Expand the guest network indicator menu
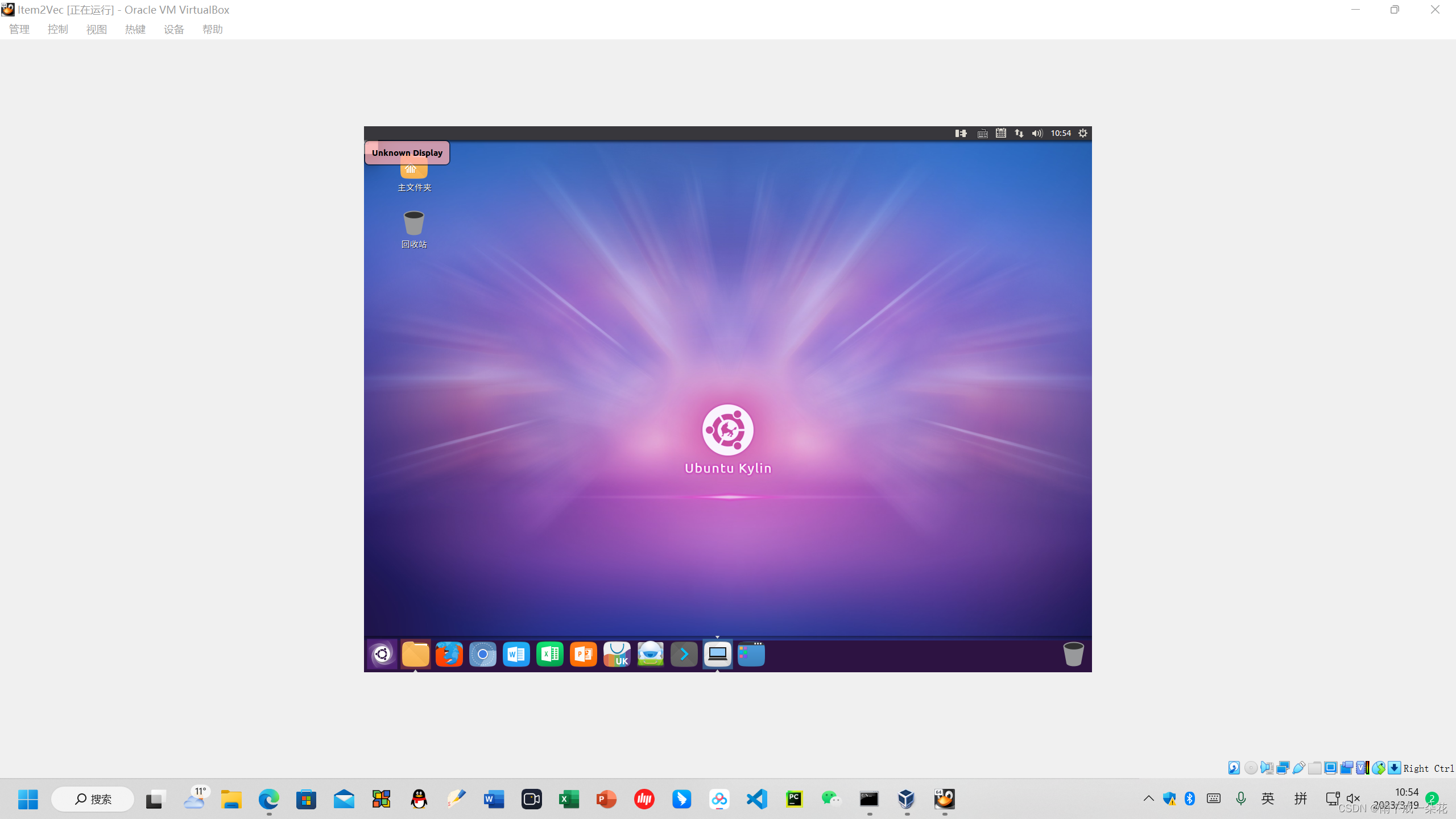Viewport: 1456px width, 819px height. [x=1019, y=133]
